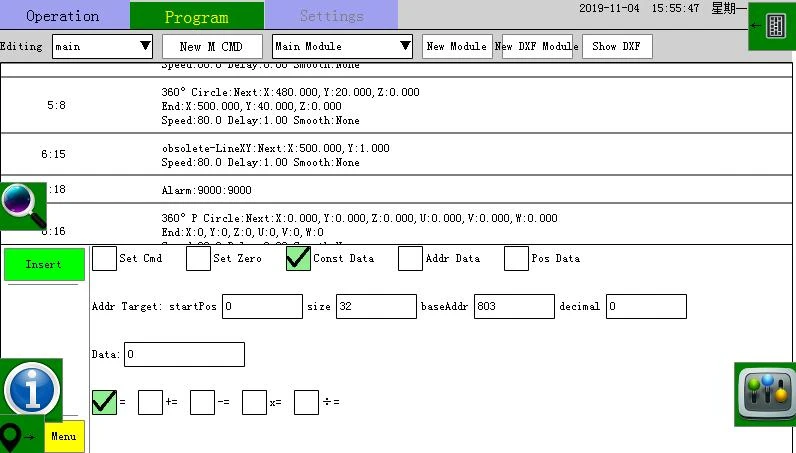Viewport: 796px width, 453px height.
Task: Open the control sliders panel icon
Action: pyautogui.click(x=765, y=394)
